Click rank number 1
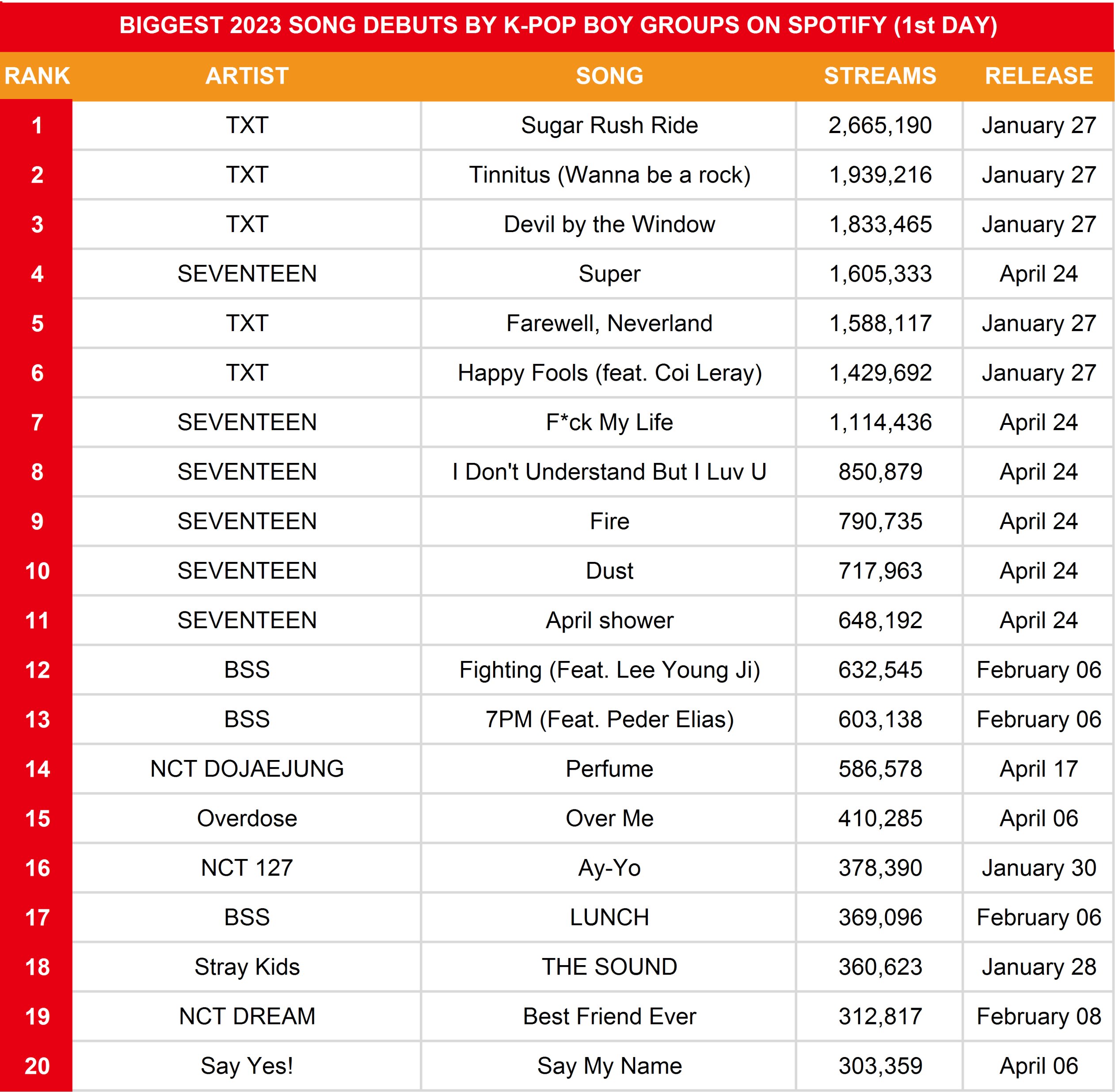This screenshot has width=1115, height=1092. 37,126
